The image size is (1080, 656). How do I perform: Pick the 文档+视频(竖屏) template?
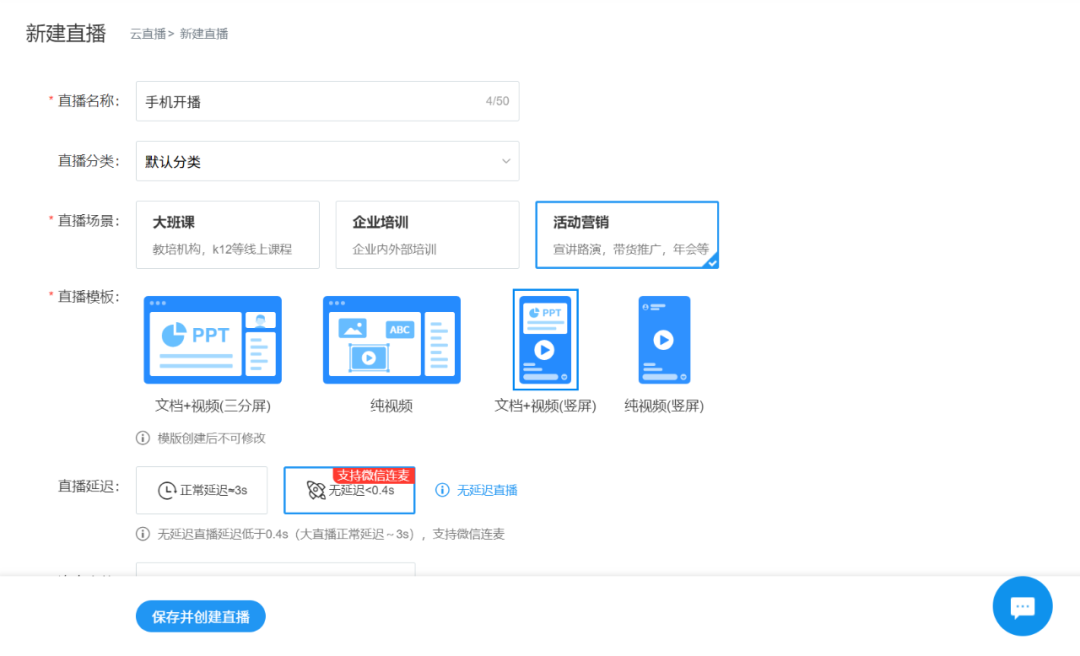coord(545,340)
